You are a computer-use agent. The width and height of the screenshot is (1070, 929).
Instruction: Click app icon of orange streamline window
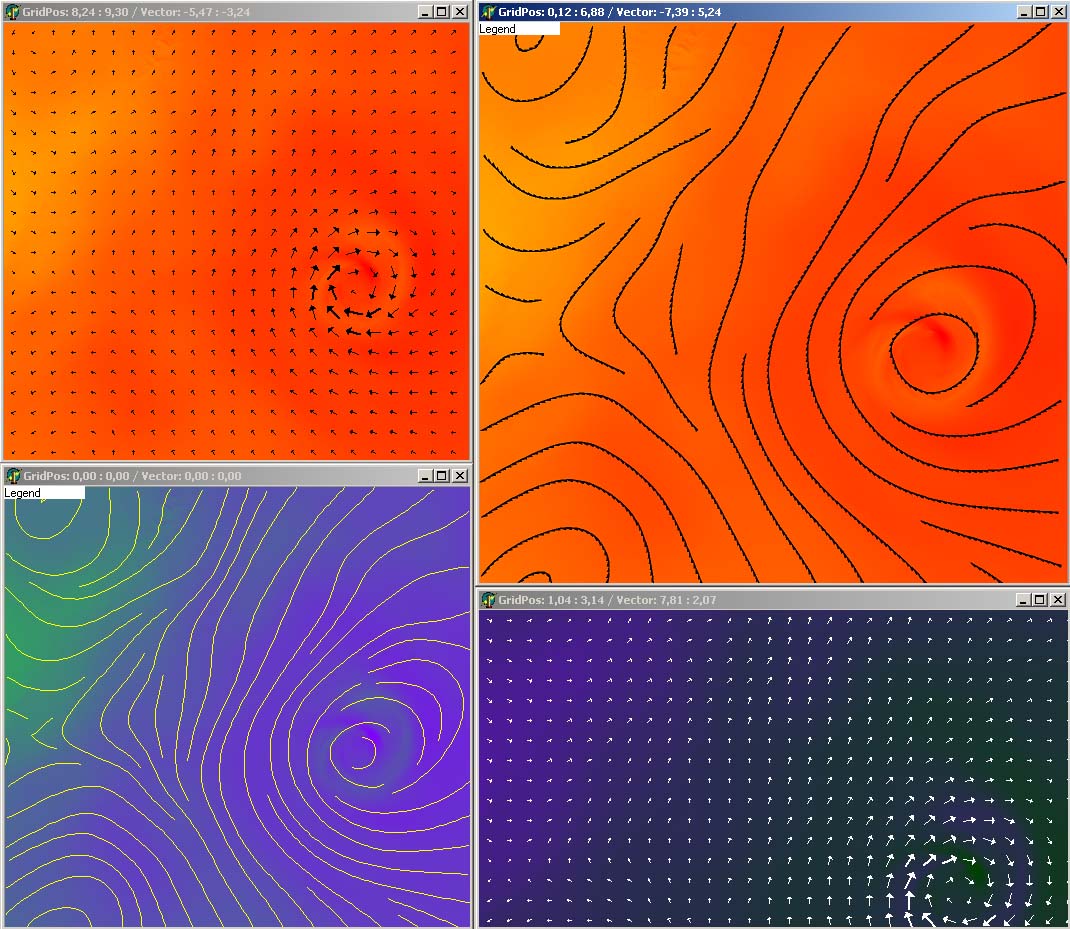(489, 12)
